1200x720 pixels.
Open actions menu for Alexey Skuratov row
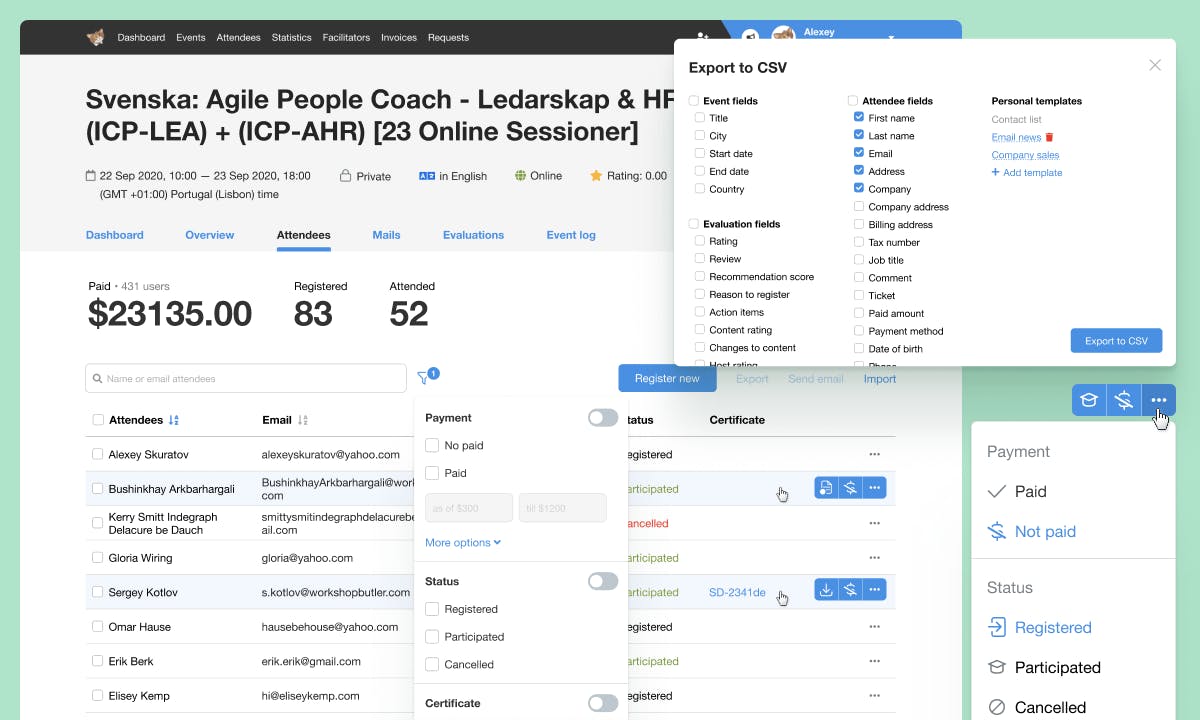[x=875, y=454]
